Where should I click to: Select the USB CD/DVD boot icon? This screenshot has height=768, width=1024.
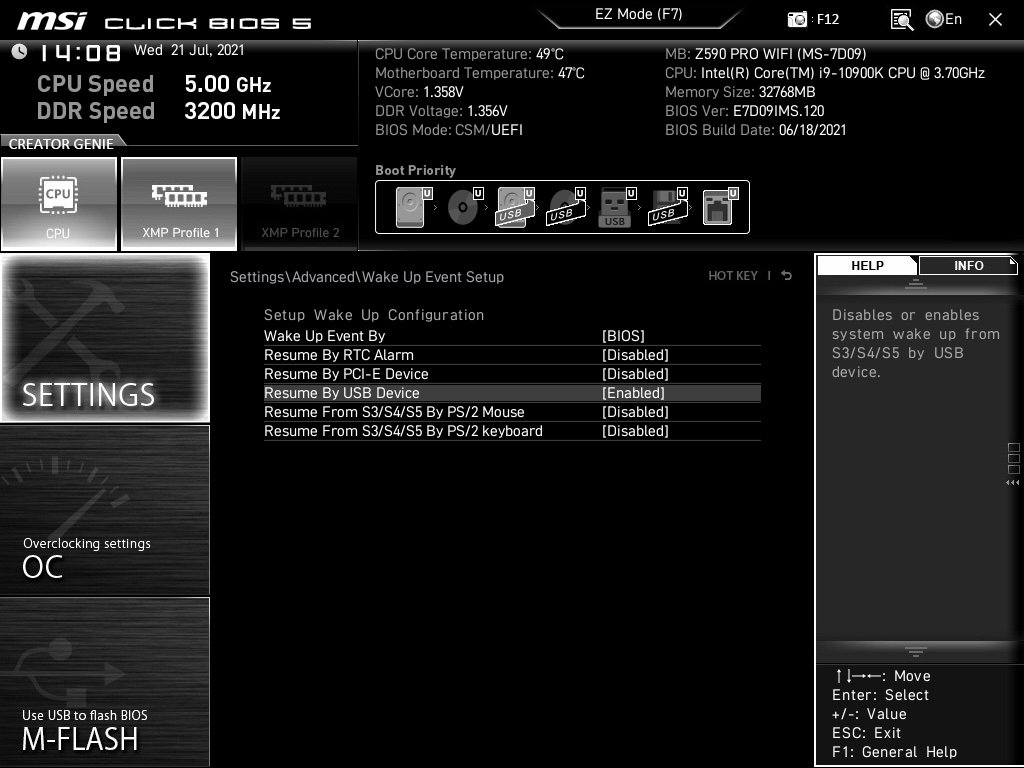click(x=566, y=207)
